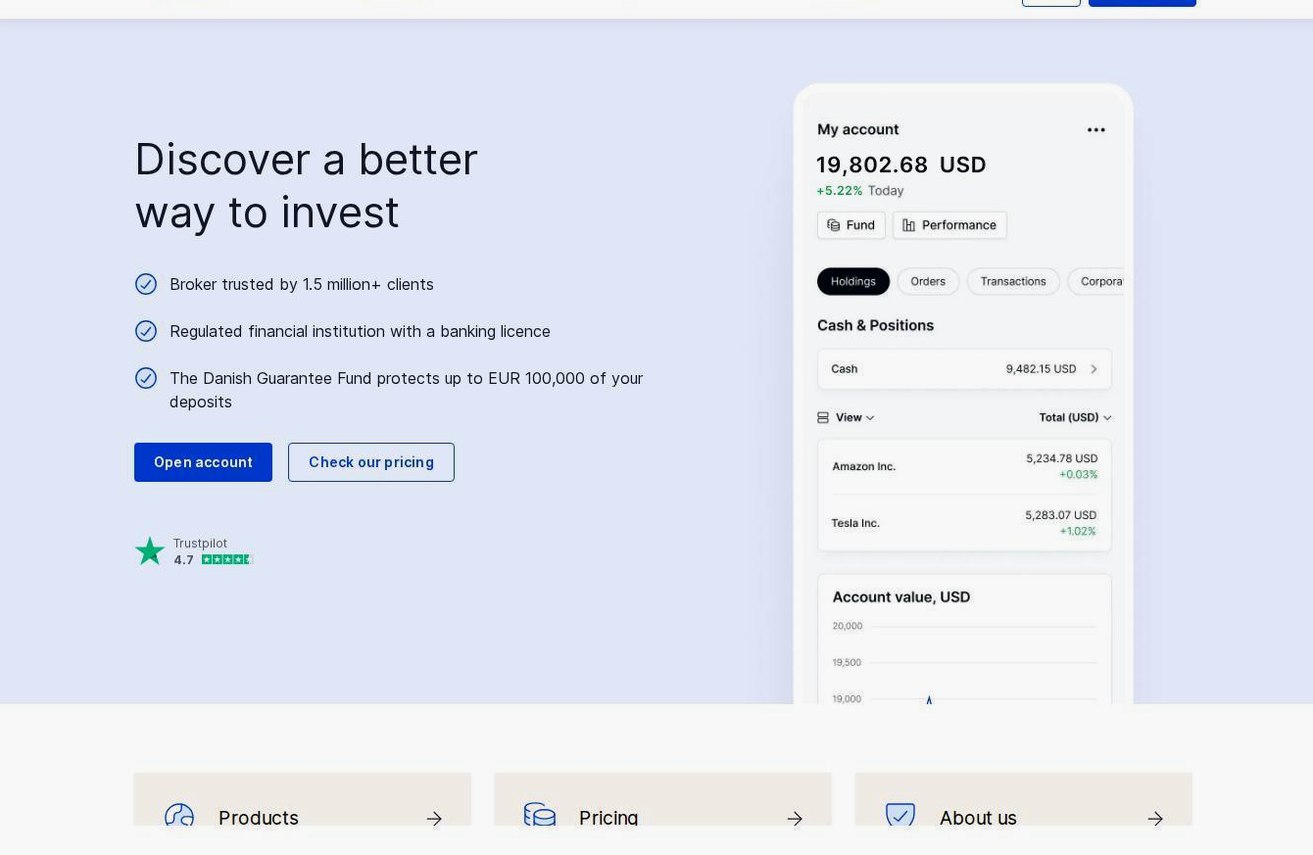Open the Transactions tab
The width and height of the screenshot is (1313, 855).
[1013, 281]
